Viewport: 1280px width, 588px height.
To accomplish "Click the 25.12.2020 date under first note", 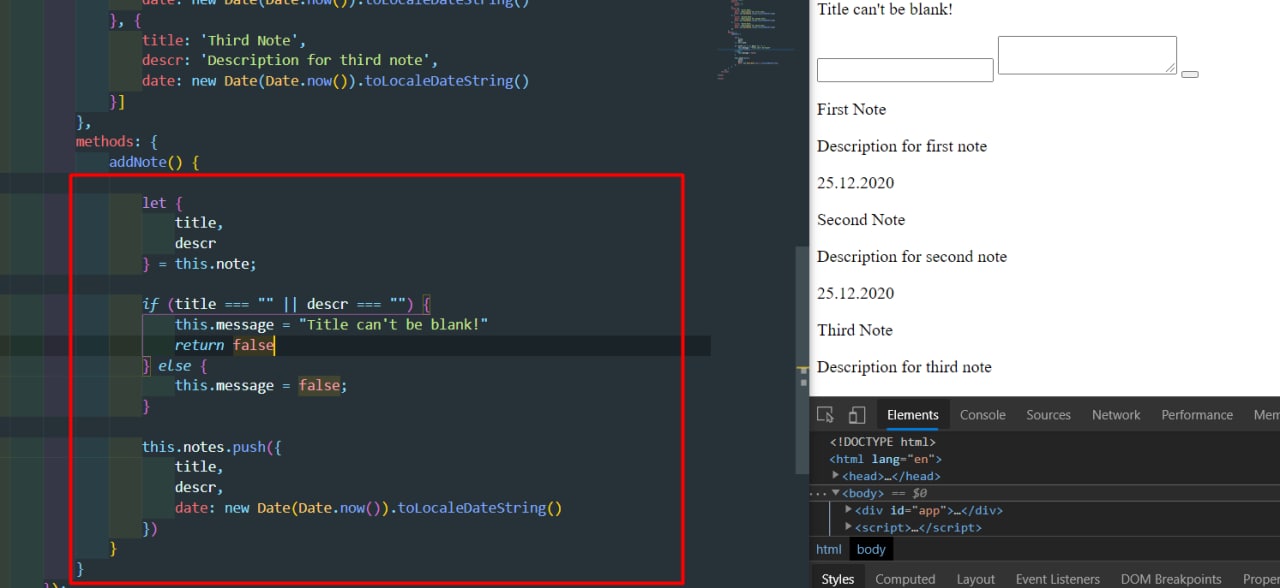I will [856, 183].
